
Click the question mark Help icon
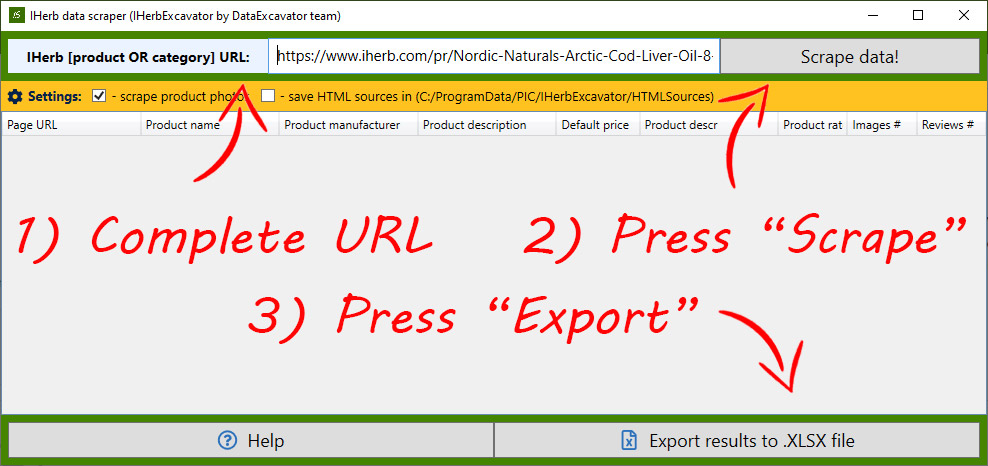click(x=227, y=440)
